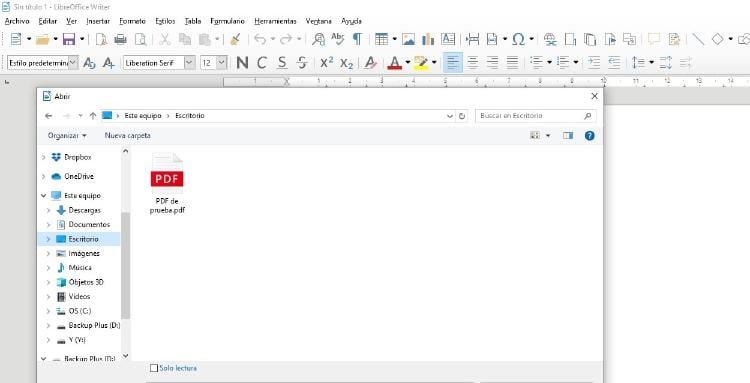Click the Print icon in toolbar
Screen dimensions: 750x383
[x=121, y=39]
